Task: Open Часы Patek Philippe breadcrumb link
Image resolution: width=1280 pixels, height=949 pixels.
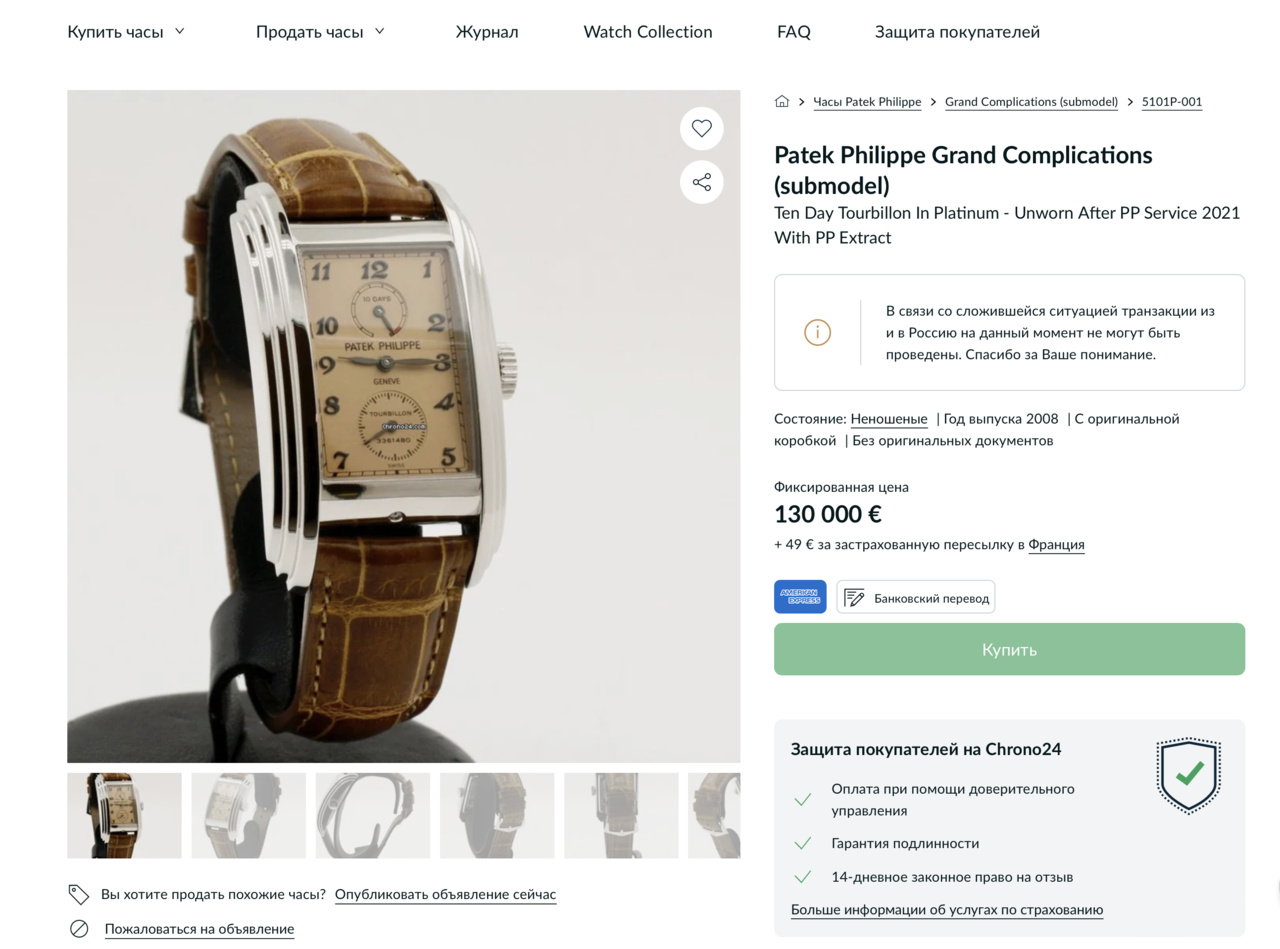Action: [867, 102]
